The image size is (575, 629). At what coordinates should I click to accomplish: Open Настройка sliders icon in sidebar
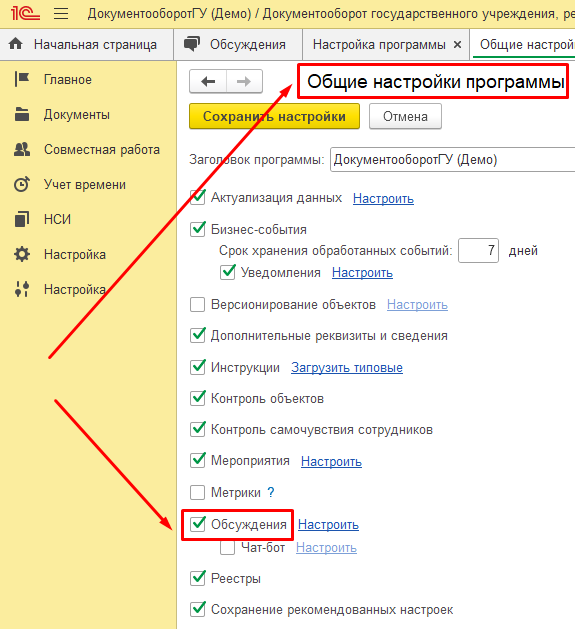22,289
